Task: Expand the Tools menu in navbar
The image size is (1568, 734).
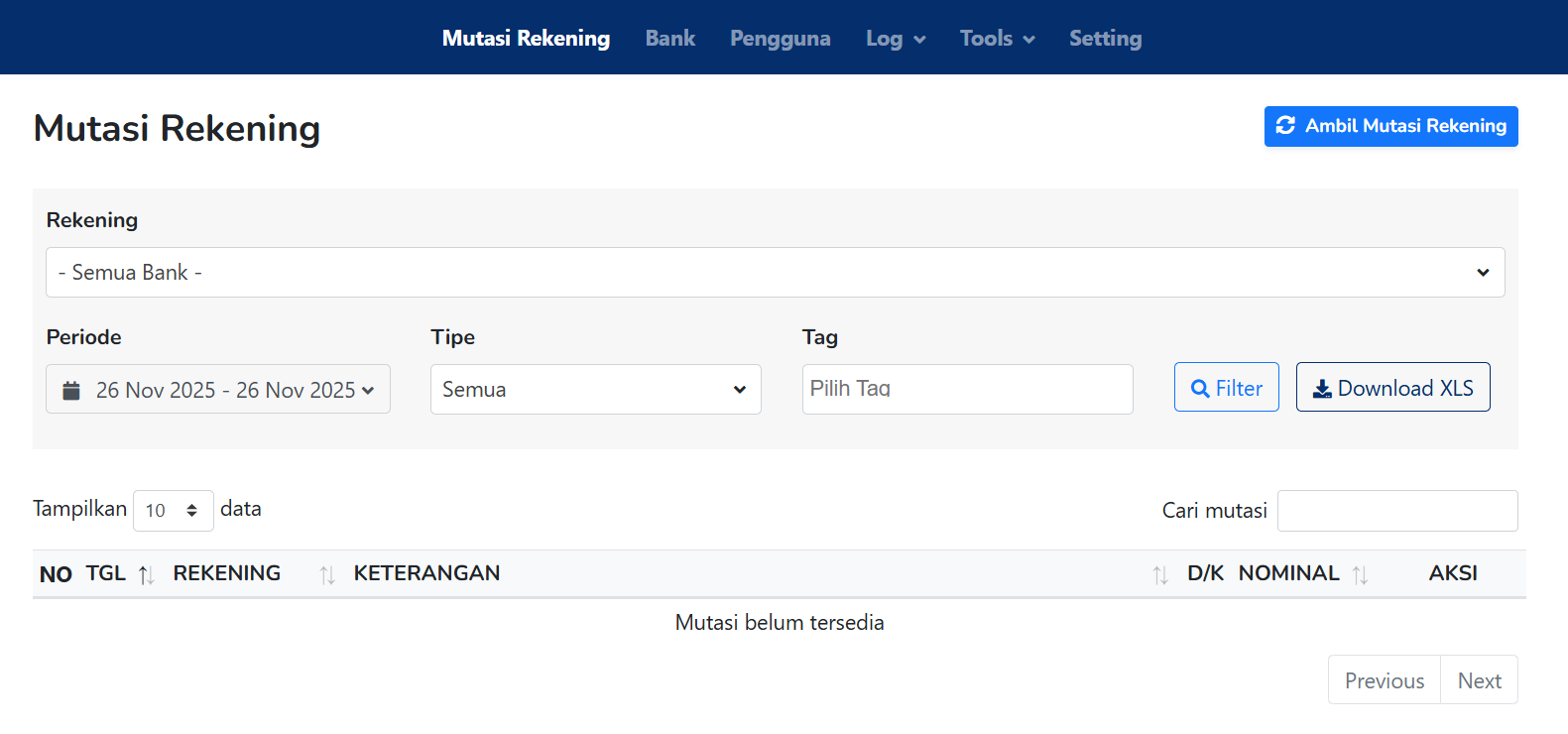Action: [997, 39]
